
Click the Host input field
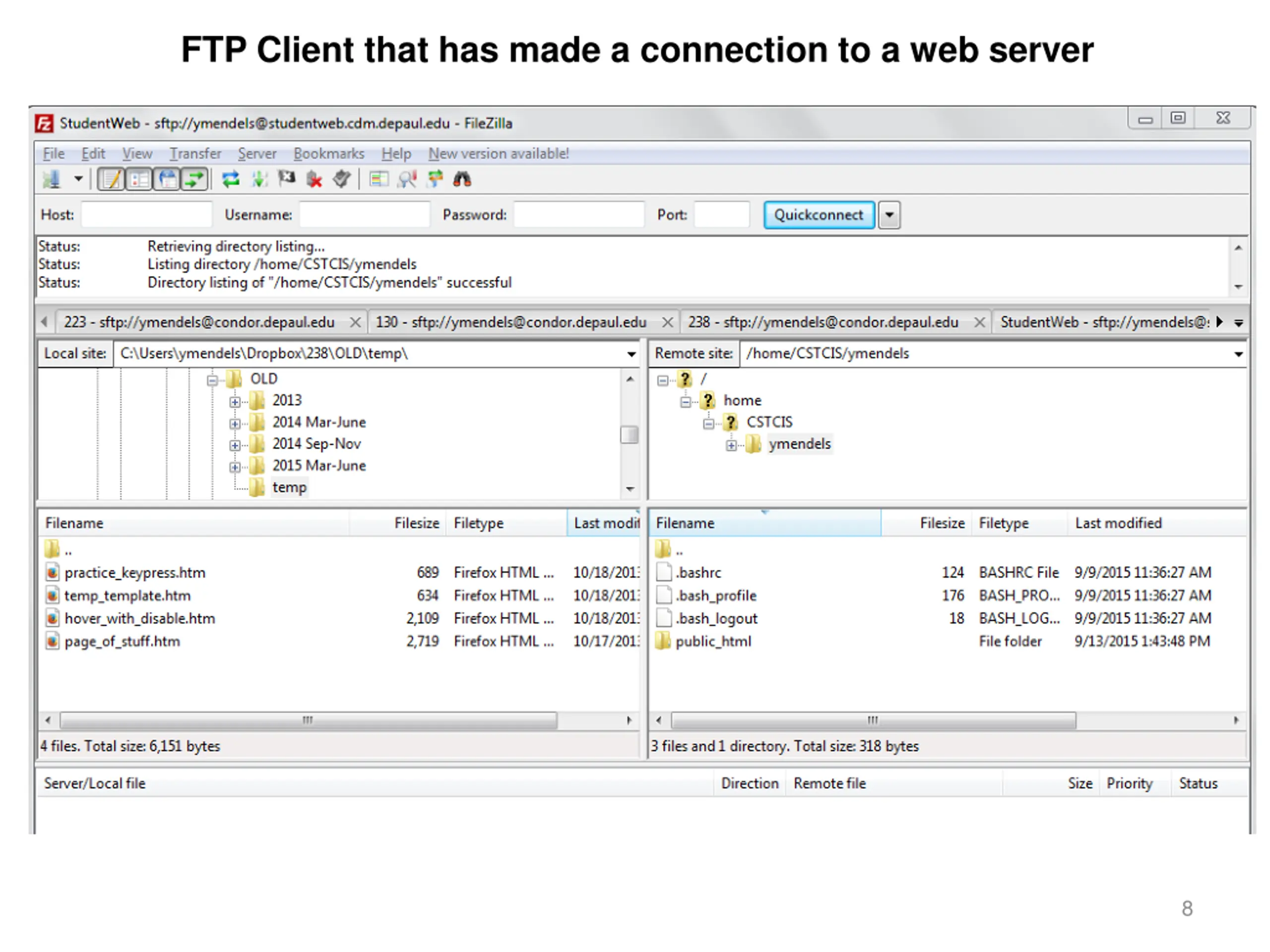[x=146, y=215]
